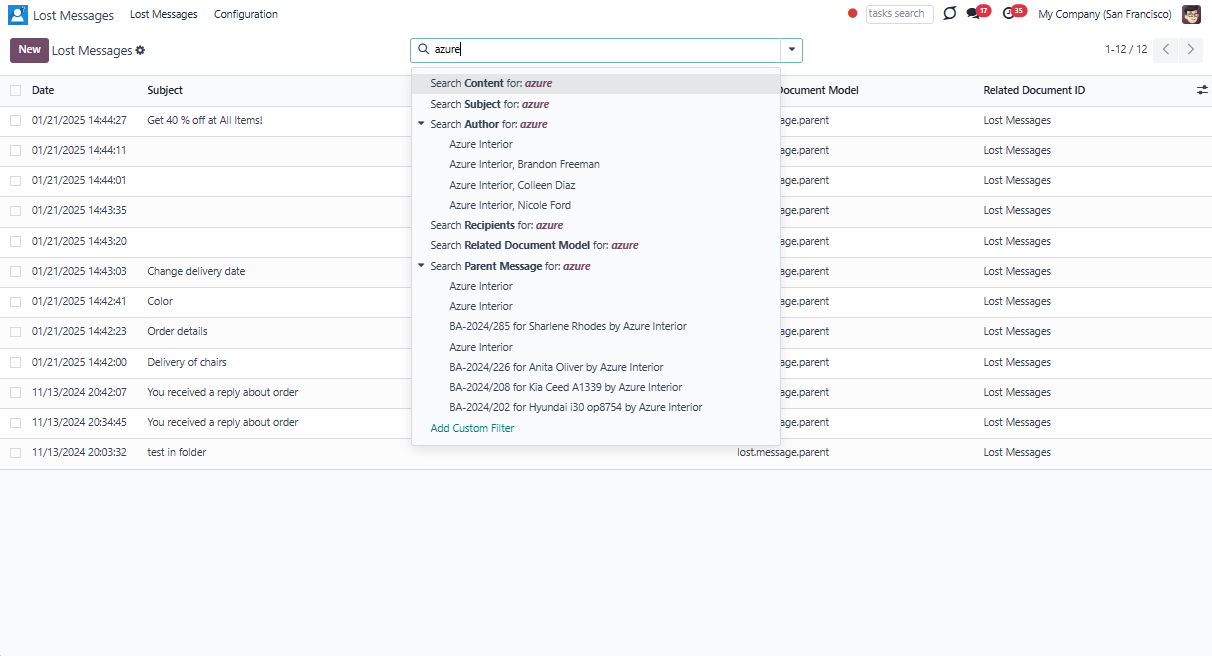Screen dimensions: 1212x656
Task: Choose BA-2024/208 for Kia Ceed A1339
Action: 566,387
